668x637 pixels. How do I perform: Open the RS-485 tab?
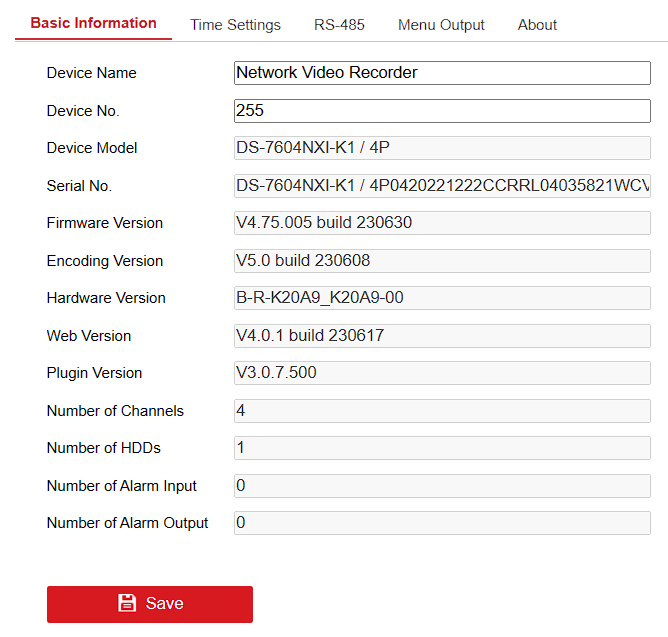(x=339, y=25)
